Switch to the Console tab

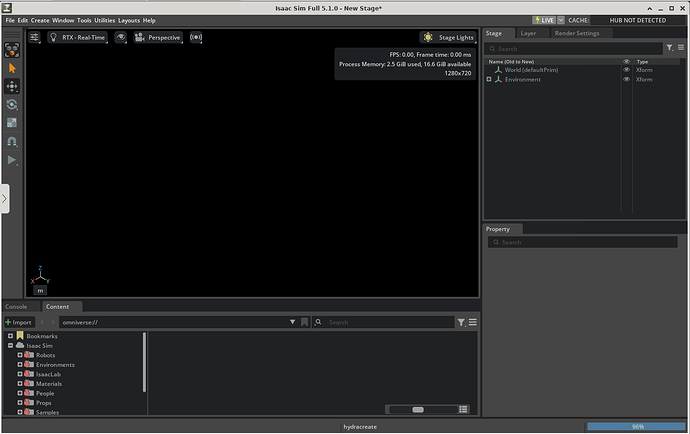16,307
